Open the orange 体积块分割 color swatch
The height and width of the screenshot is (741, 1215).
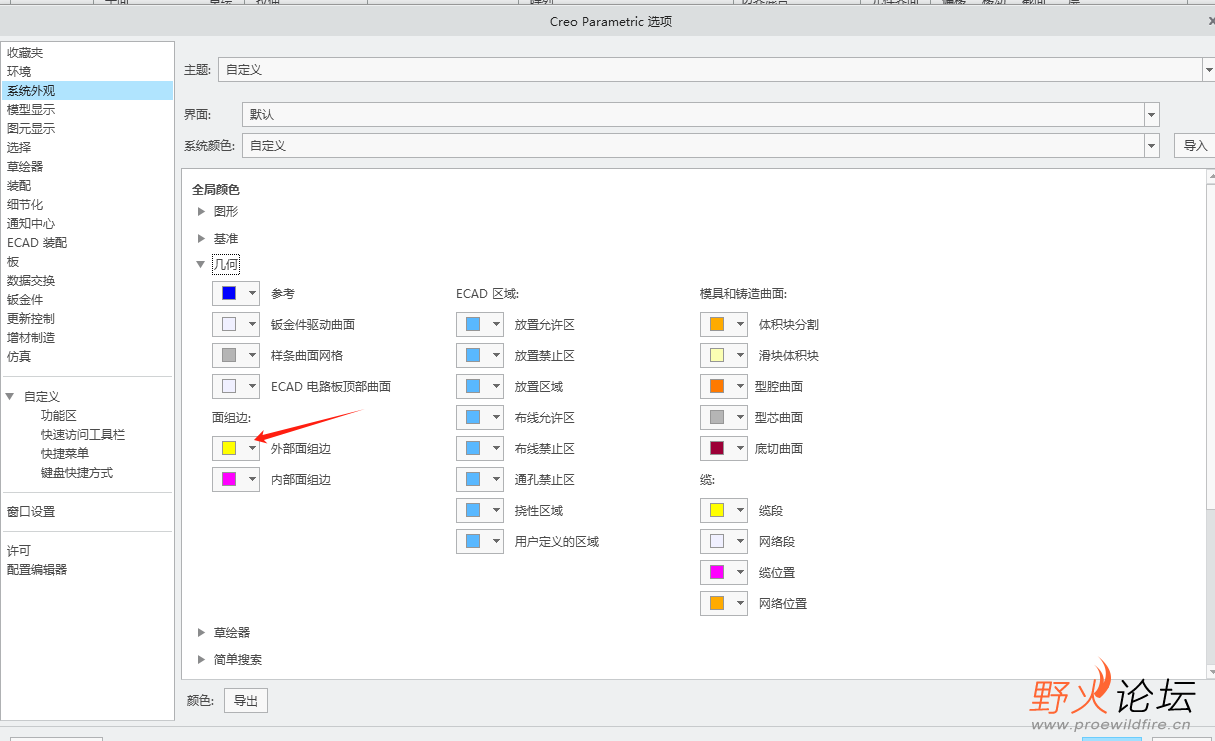coord(724,324)
